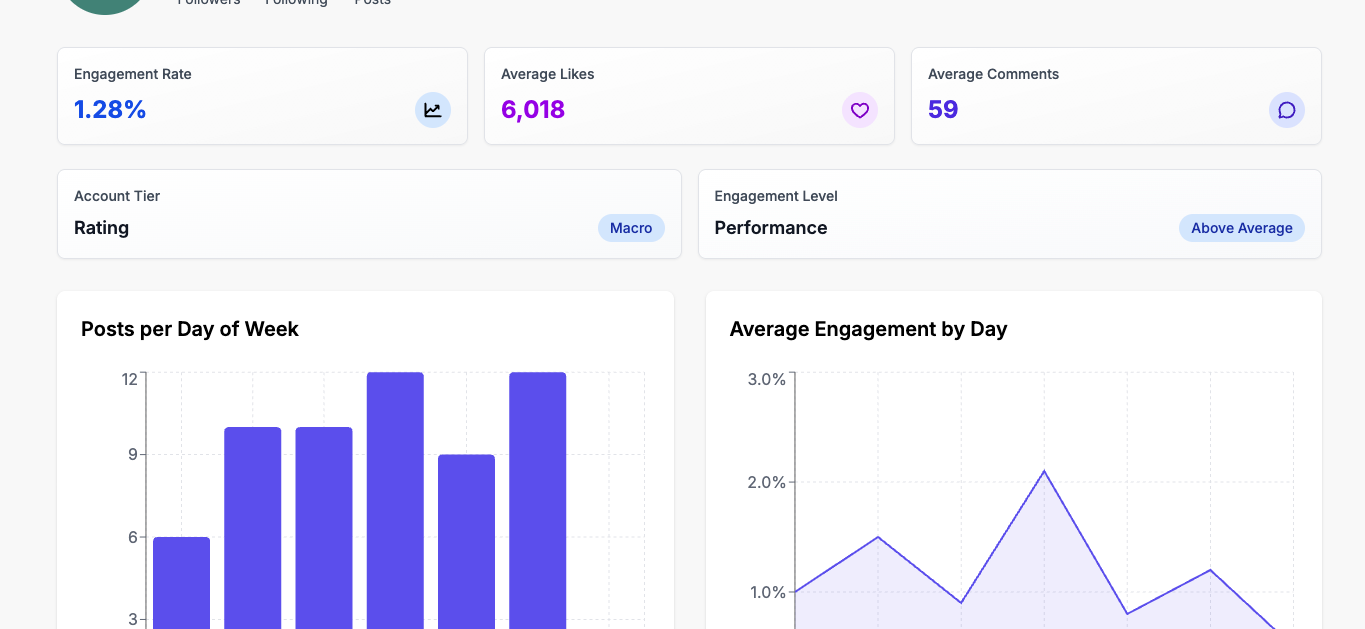Click the Average Likes card label

[548, 74]
